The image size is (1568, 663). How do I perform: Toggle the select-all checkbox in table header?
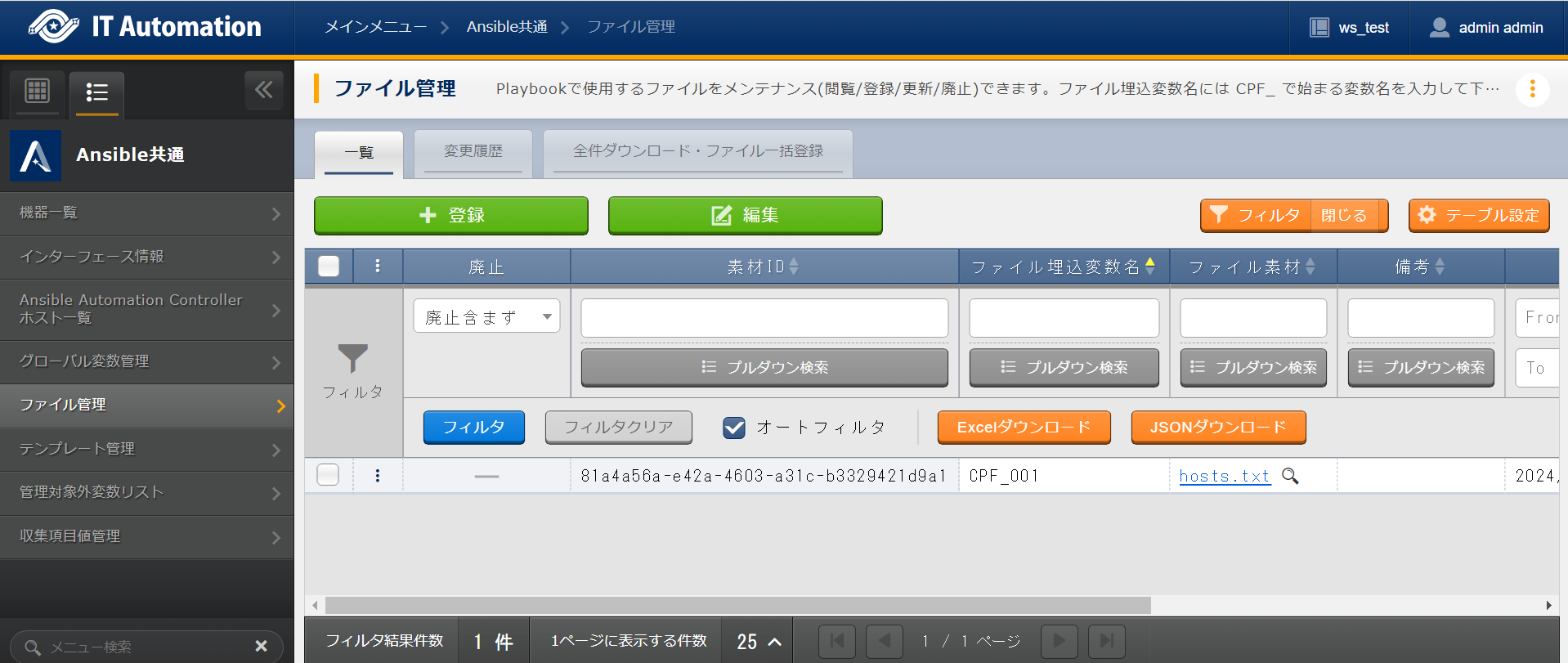329,267
